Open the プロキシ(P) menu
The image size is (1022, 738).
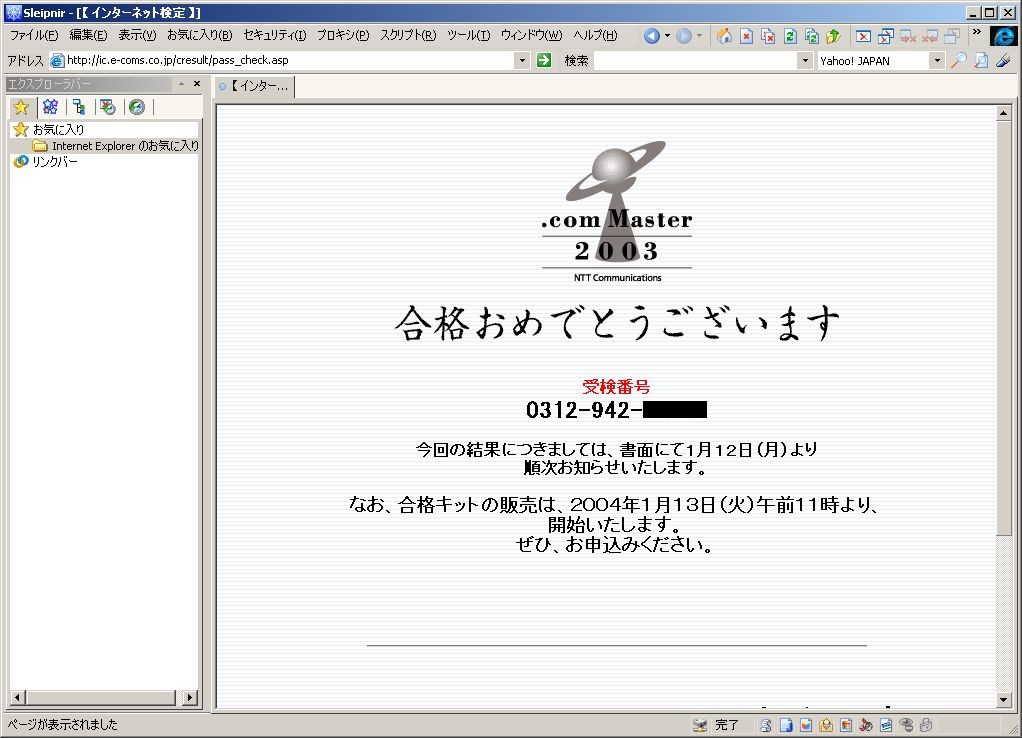[343, 35]
